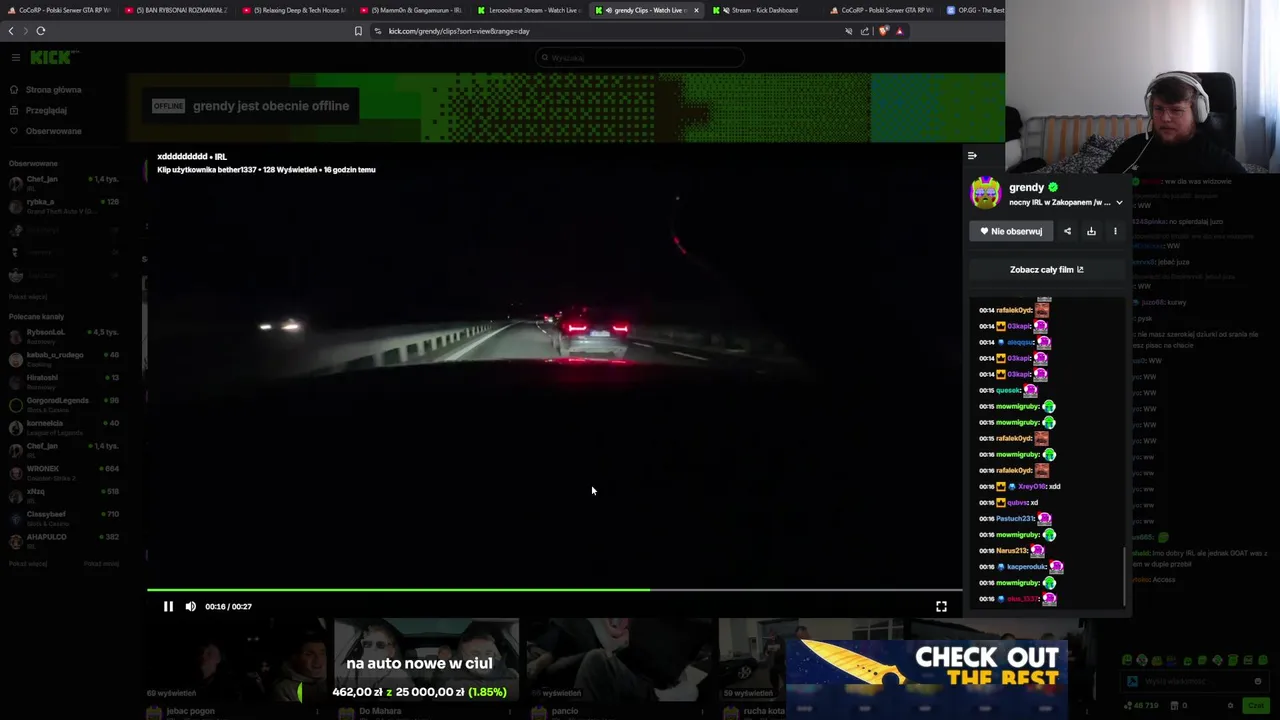1280x720 pixels.
Task: Close the 'grendy Clips' browser tab
Action: point(696,10)
